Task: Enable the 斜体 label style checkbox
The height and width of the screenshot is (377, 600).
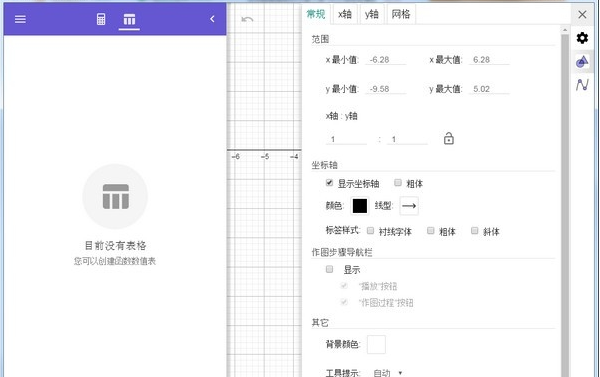Action: (474, 230)
